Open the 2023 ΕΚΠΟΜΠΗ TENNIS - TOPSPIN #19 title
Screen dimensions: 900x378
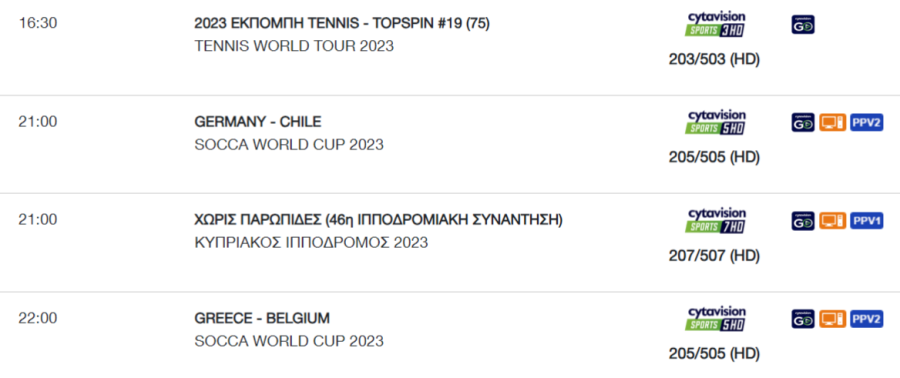coord(342,24)
